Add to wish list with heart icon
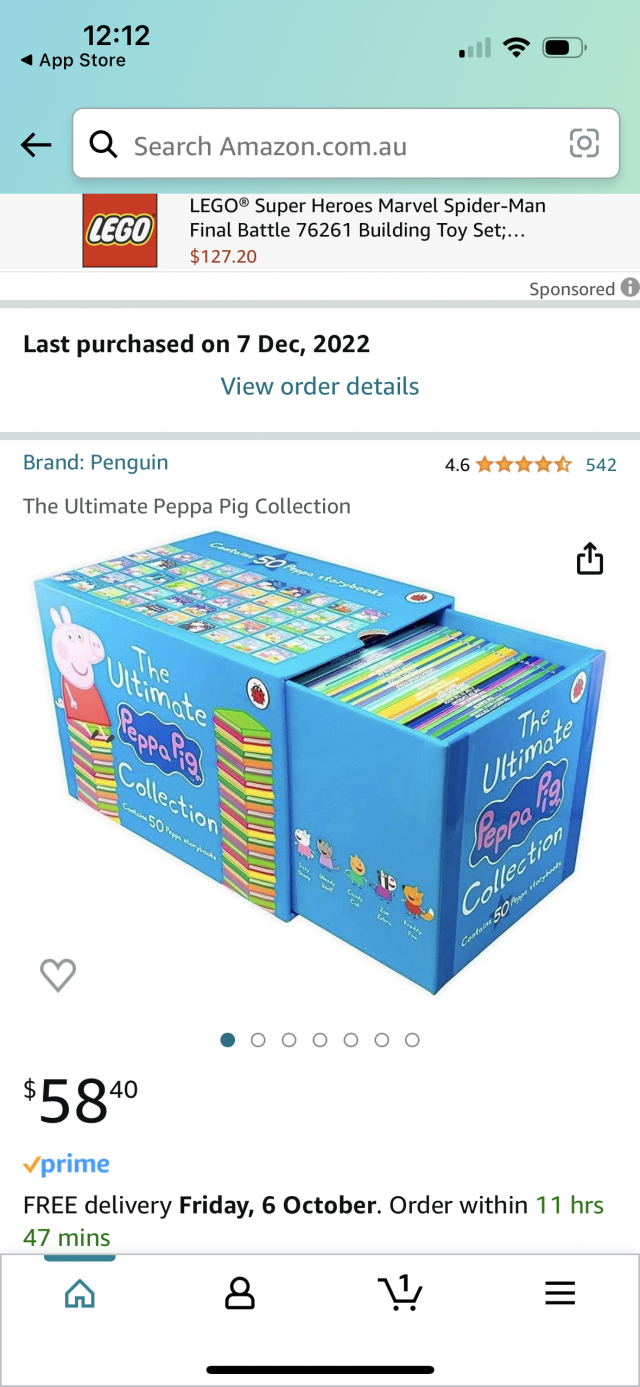Viewport: 640px width, 1387px height. (x=58, y=974)
